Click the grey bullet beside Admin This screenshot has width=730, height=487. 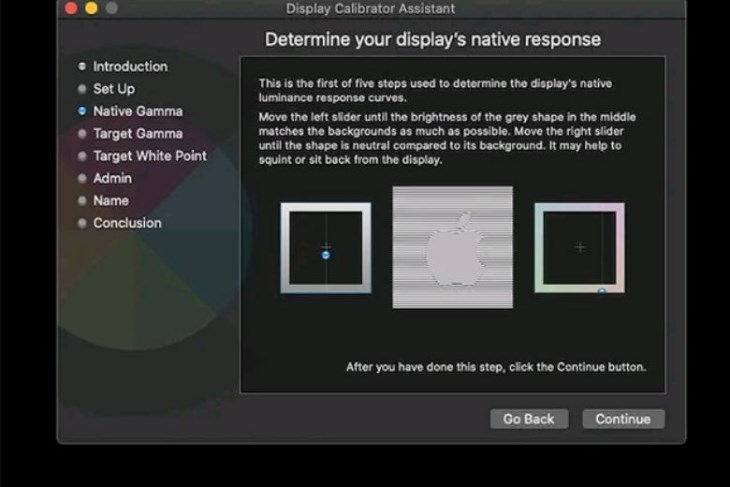[x=82, y=178]
